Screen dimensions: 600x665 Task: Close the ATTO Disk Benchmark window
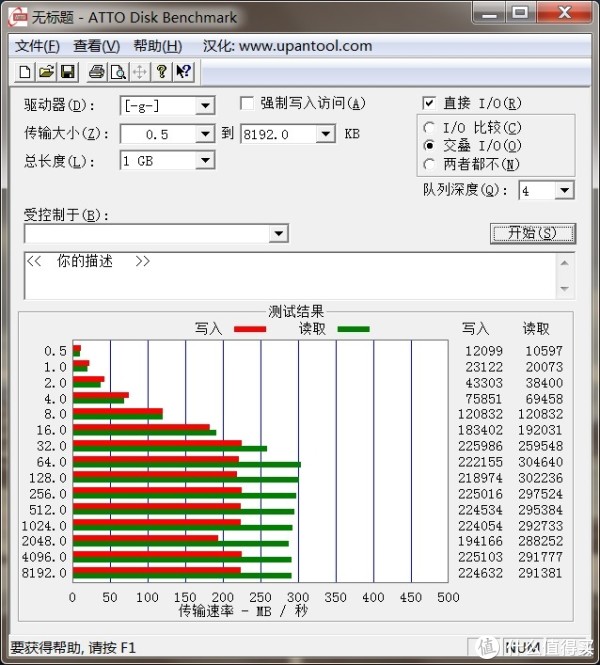(x=564, y=14)
